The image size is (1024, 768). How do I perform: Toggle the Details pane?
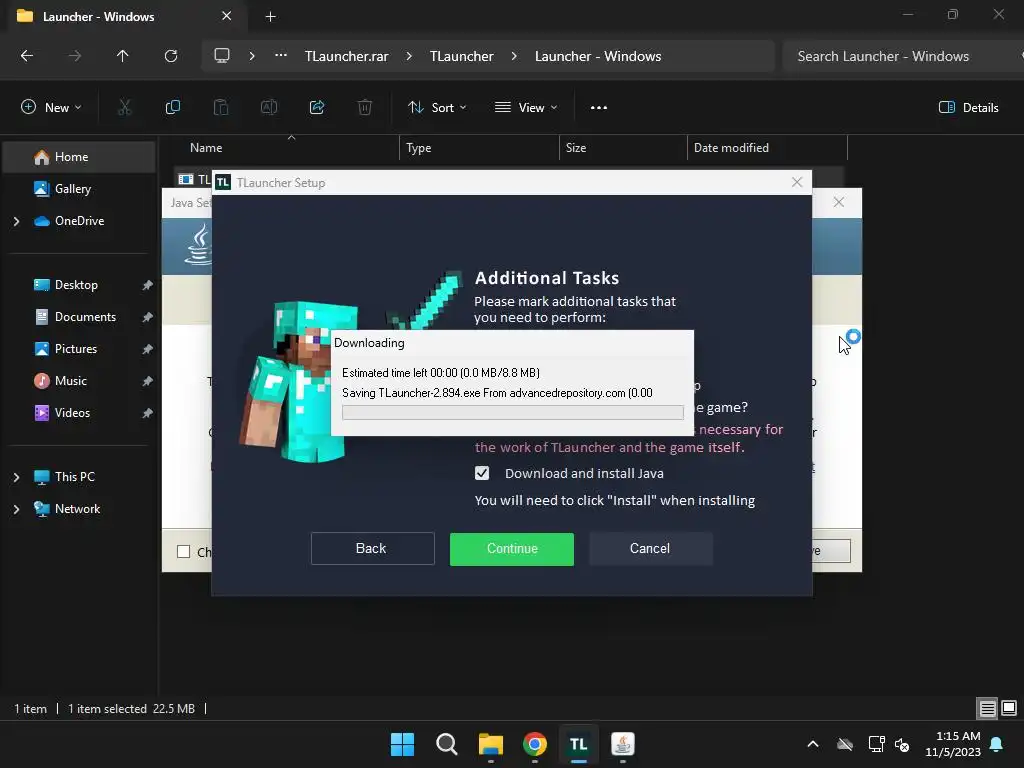pyautogui.click(x=968, y=108)
